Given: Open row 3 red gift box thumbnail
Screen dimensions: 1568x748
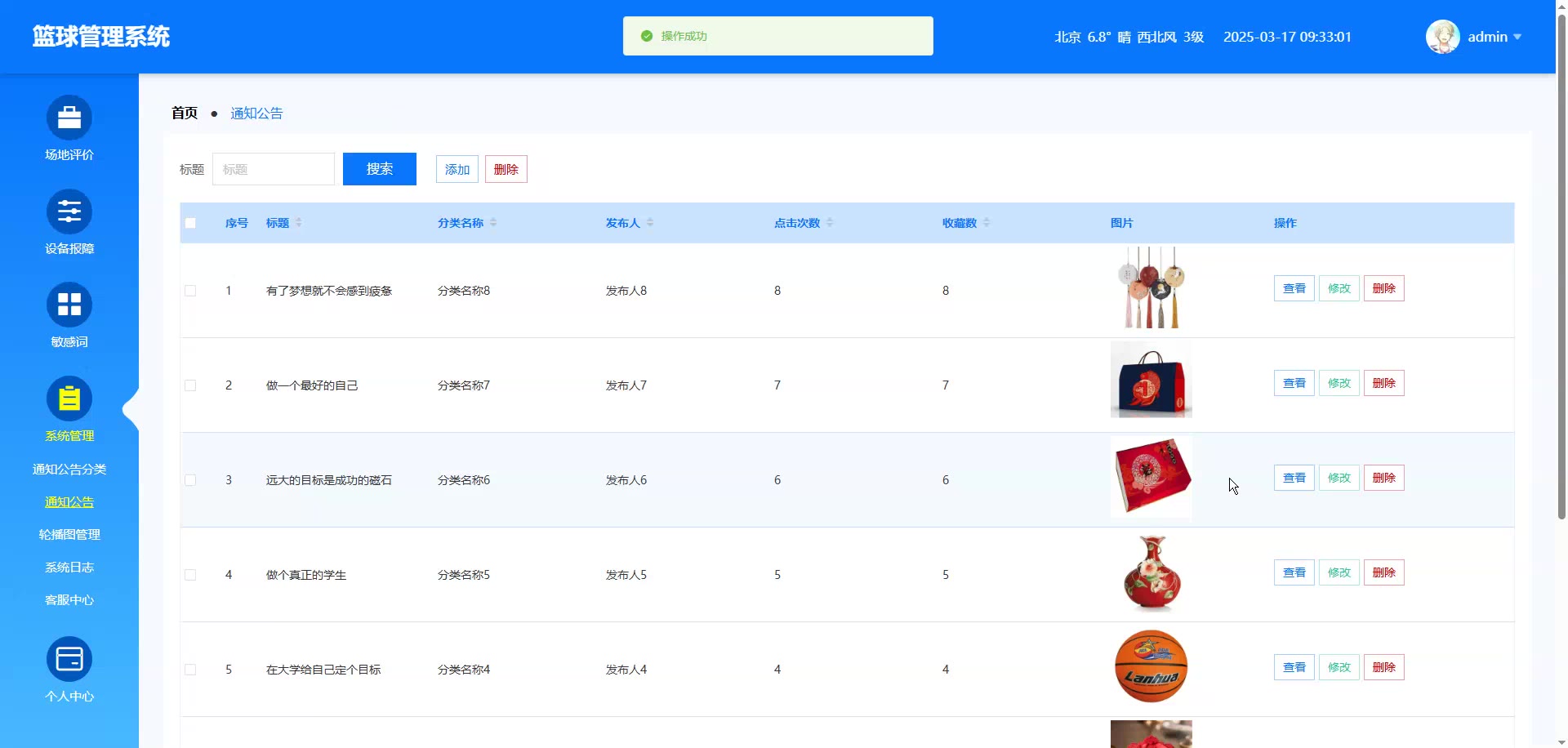Looking at the screenshot, I should coord(1151,477).
